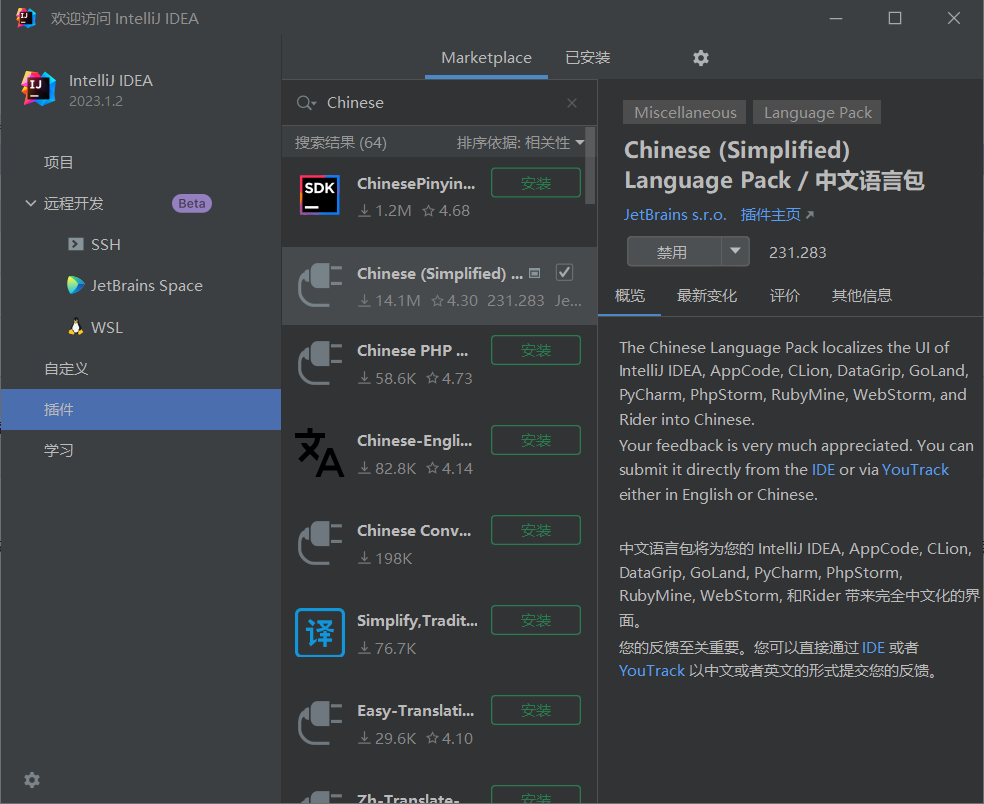Click into the plugin search field
The image size is (984, 804).
[439, 103]
